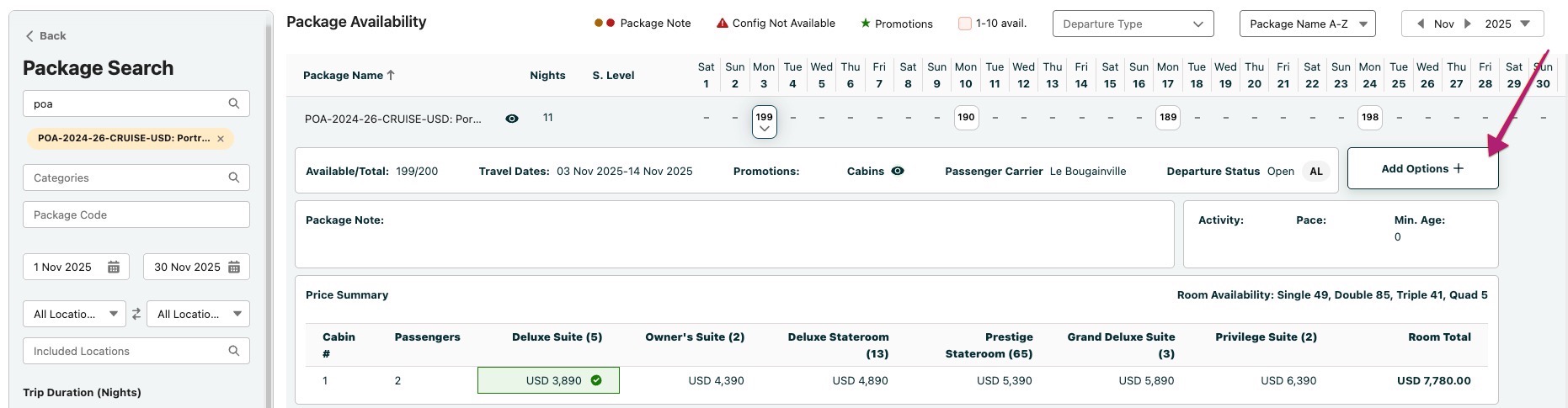Select the 190 availability on Mon 10
1568x408 pixels.
(x=966, y=118)
